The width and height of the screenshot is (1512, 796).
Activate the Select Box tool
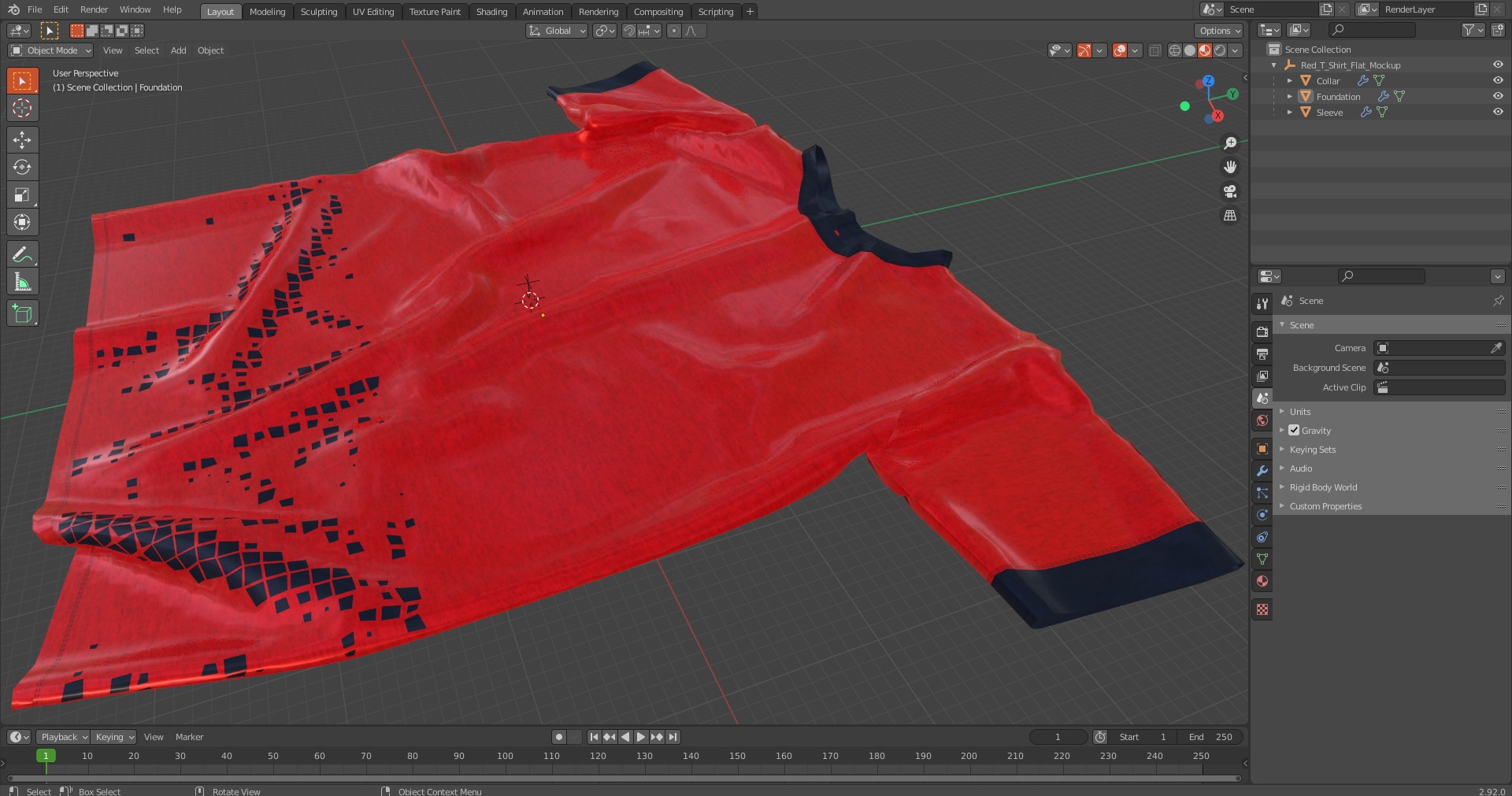coord(22,81)
